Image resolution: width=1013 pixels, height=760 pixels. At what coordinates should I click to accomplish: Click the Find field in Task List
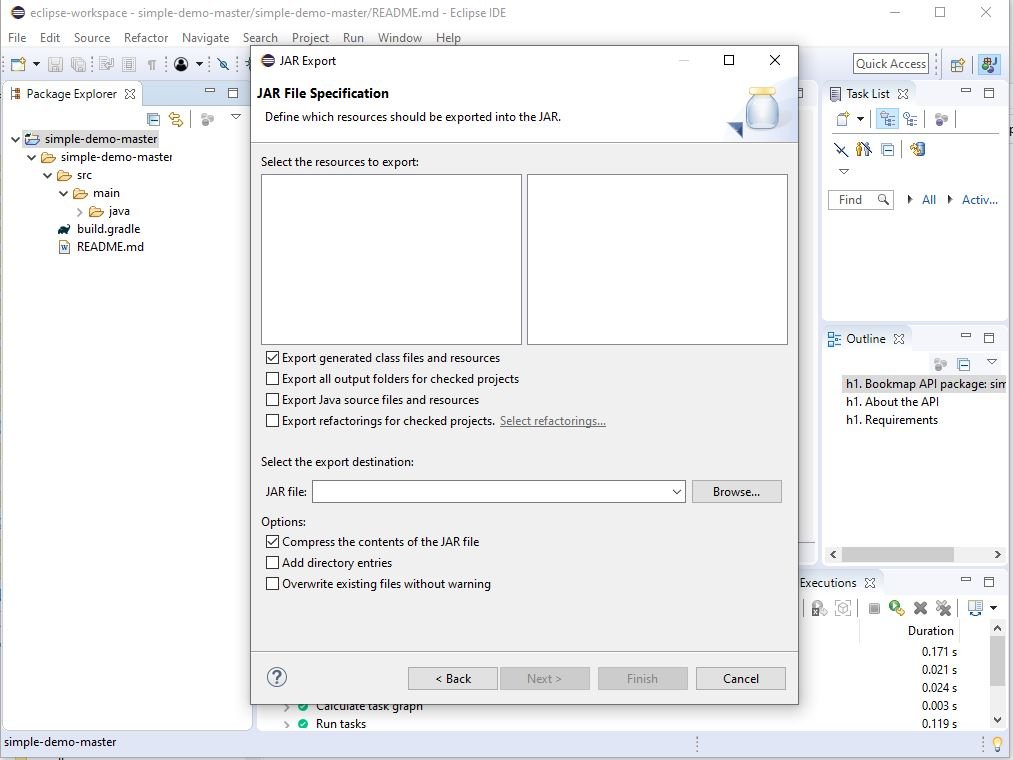(851, 200)
